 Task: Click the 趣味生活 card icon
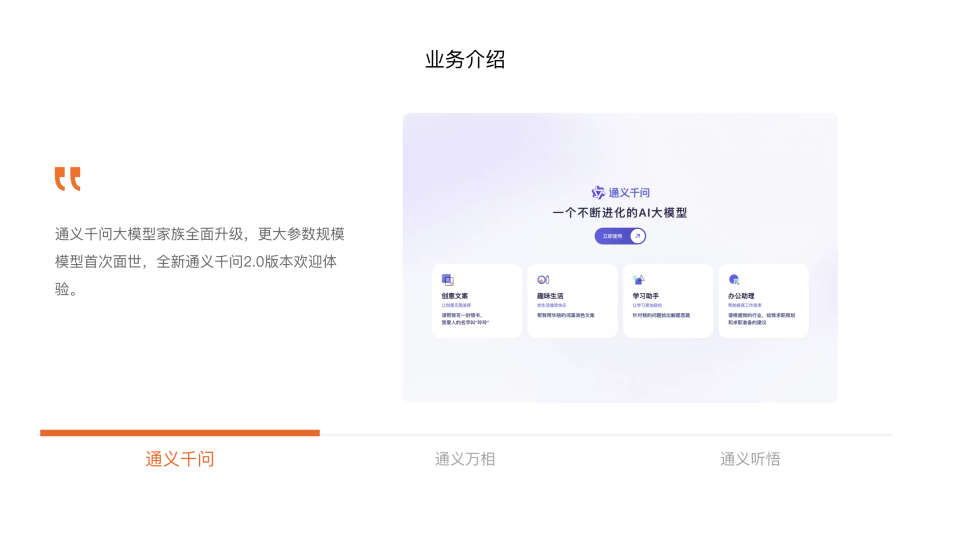click(543, 280)
